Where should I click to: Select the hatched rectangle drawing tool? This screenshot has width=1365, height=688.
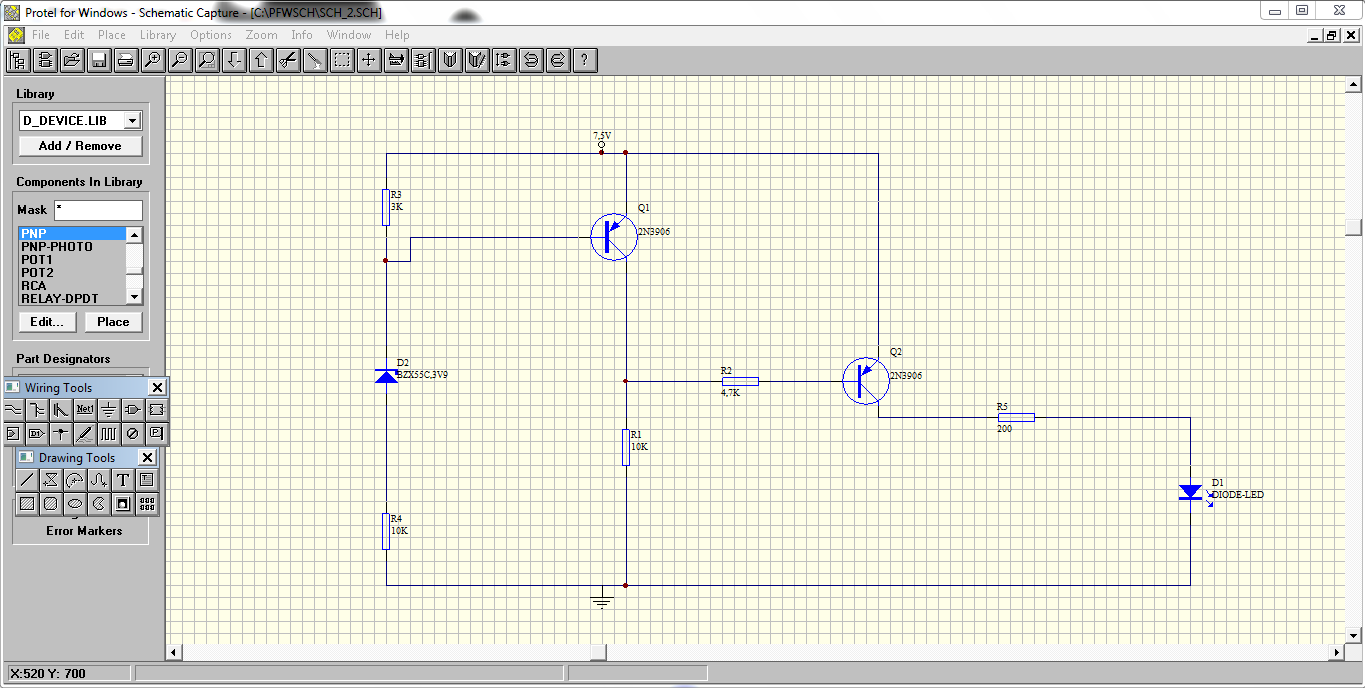27,504
